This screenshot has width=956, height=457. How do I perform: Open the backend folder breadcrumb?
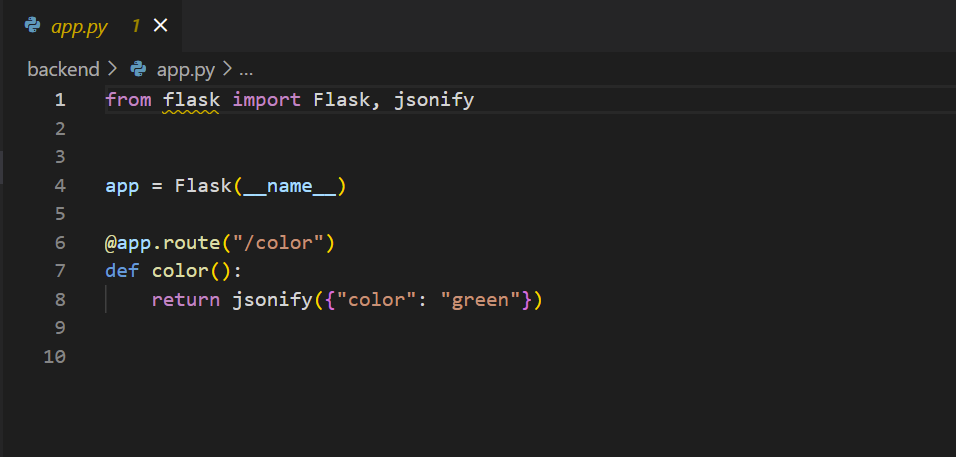click(x=63, y=70)
